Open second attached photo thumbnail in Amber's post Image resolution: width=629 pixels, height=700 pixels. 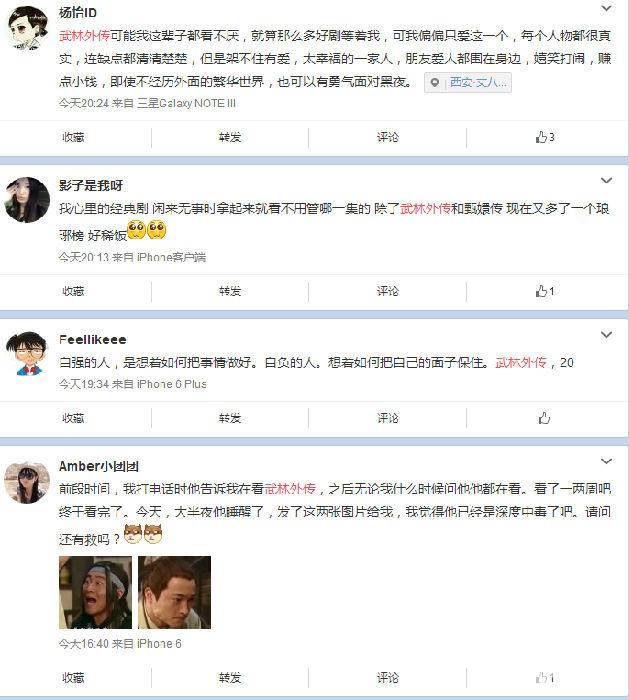(175, 592)
